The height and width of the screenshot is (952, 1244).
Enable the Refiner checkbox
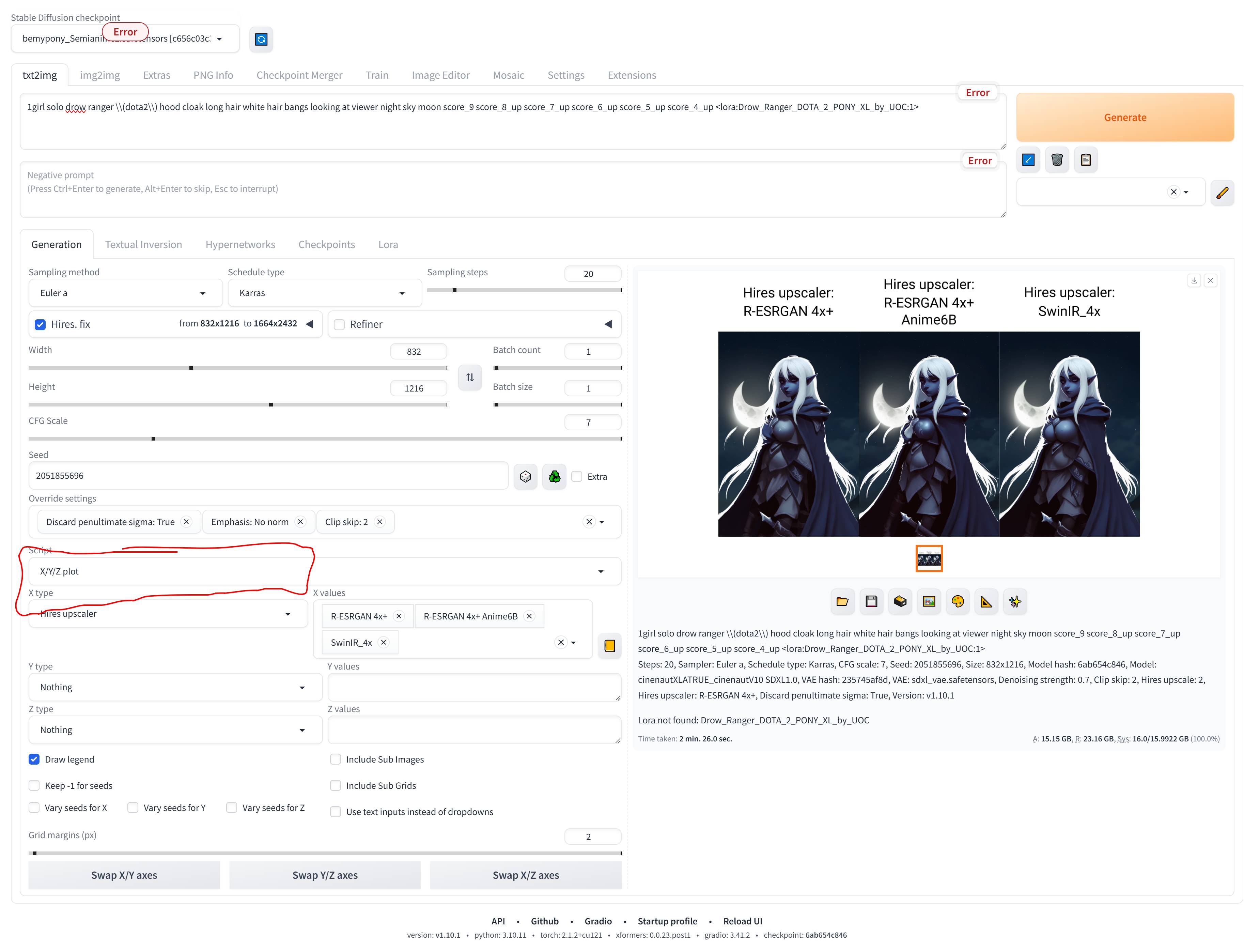(x=339, y=325)
